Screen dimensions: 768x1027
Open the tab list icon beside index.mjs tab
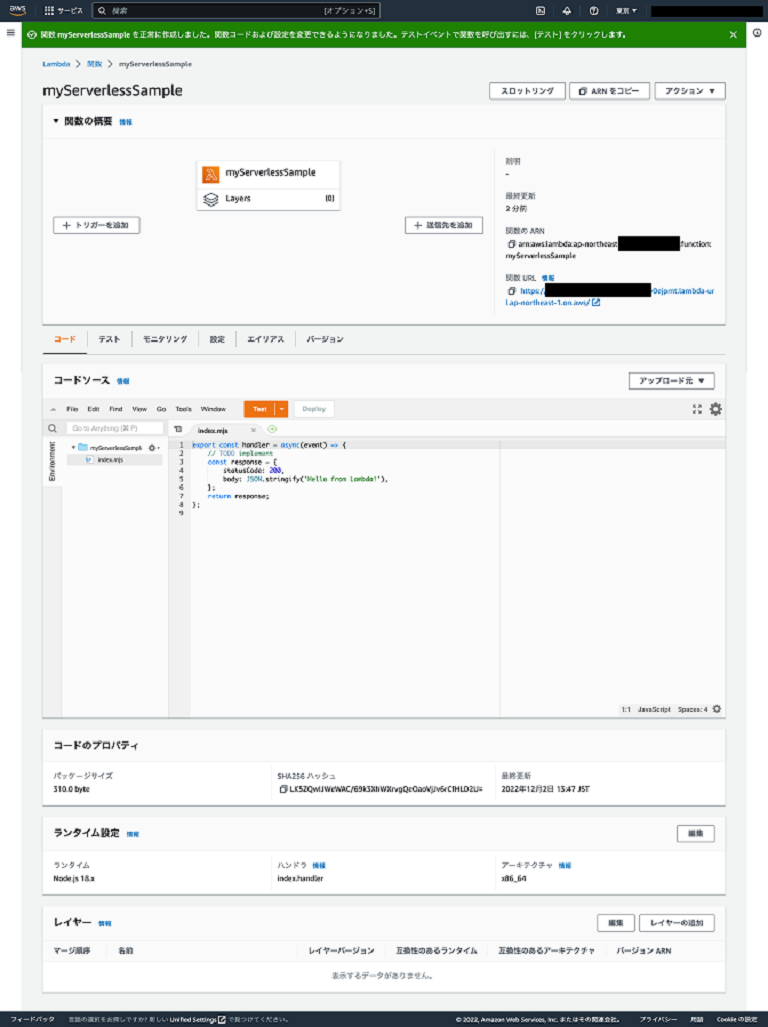point(178,429)
